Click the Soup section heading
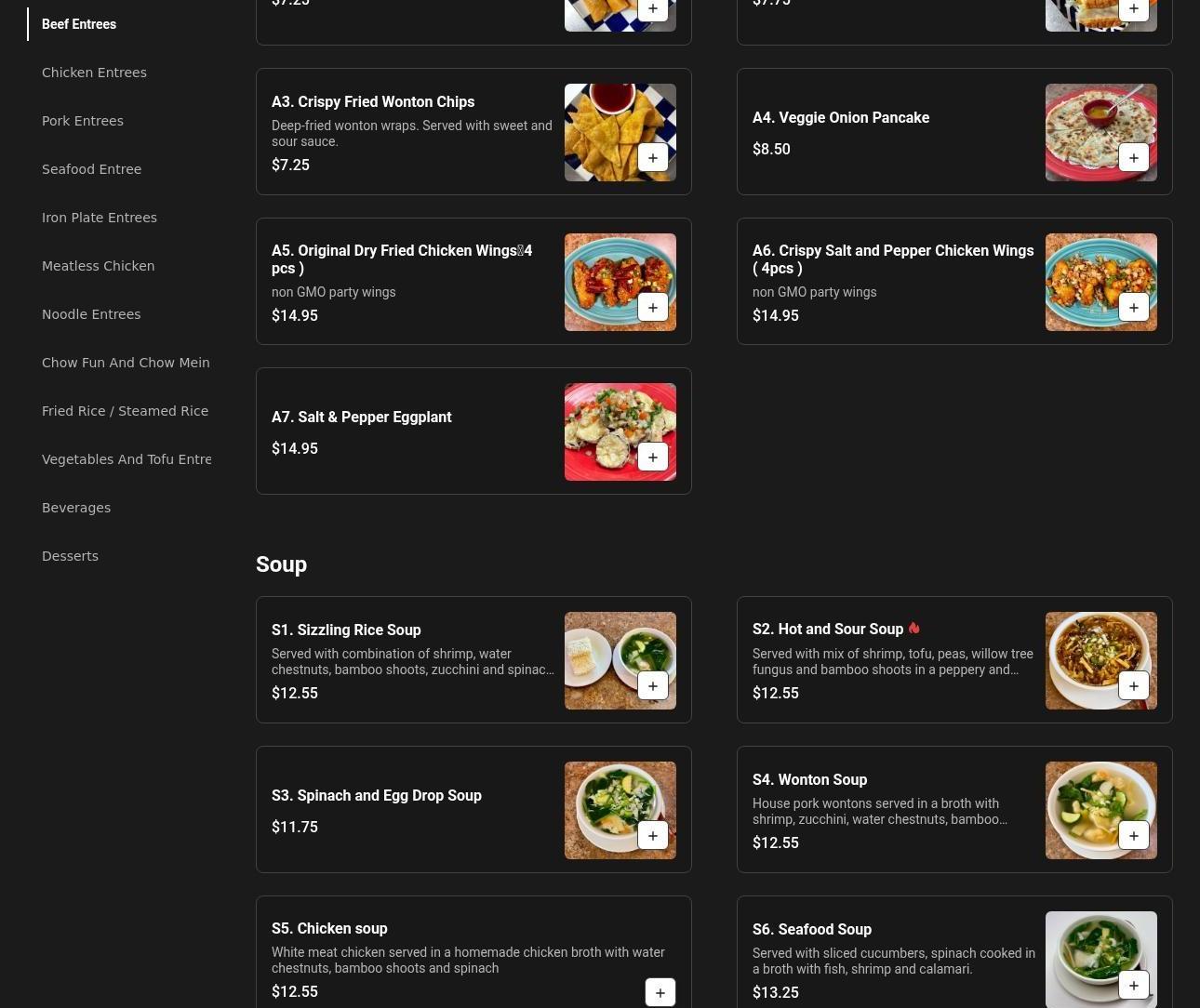This screenshot has height=1008, width=1200. (281, 564)
